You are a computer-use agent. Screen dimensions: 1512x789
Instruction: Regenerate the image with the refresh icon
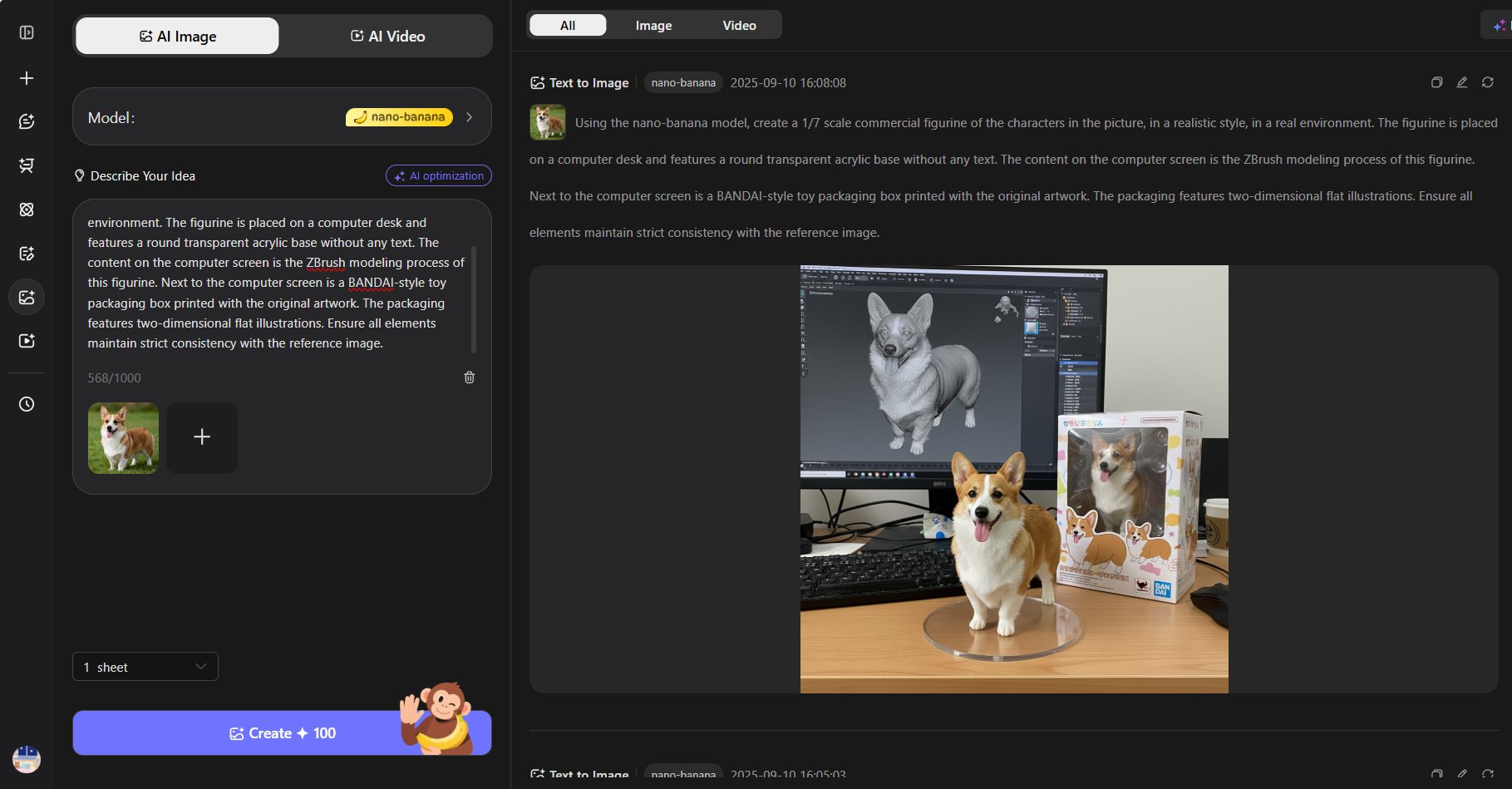(x=1488, y=82)
